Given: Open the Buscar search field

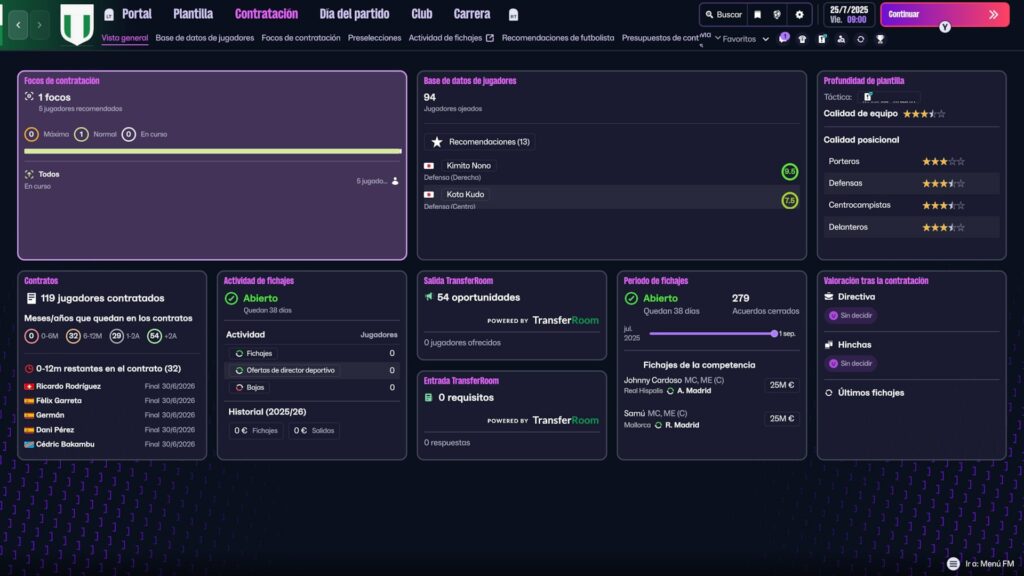Looking at the screenshot, I should (722, 15).
